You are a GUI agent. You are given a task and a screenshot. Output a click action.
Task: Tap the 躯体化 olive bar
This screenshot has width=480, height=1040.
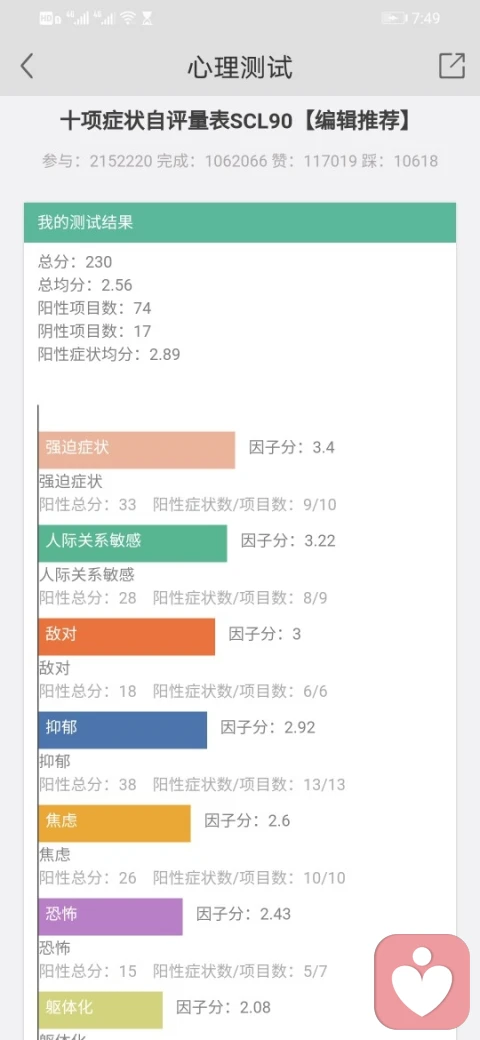click(101, 1010)
